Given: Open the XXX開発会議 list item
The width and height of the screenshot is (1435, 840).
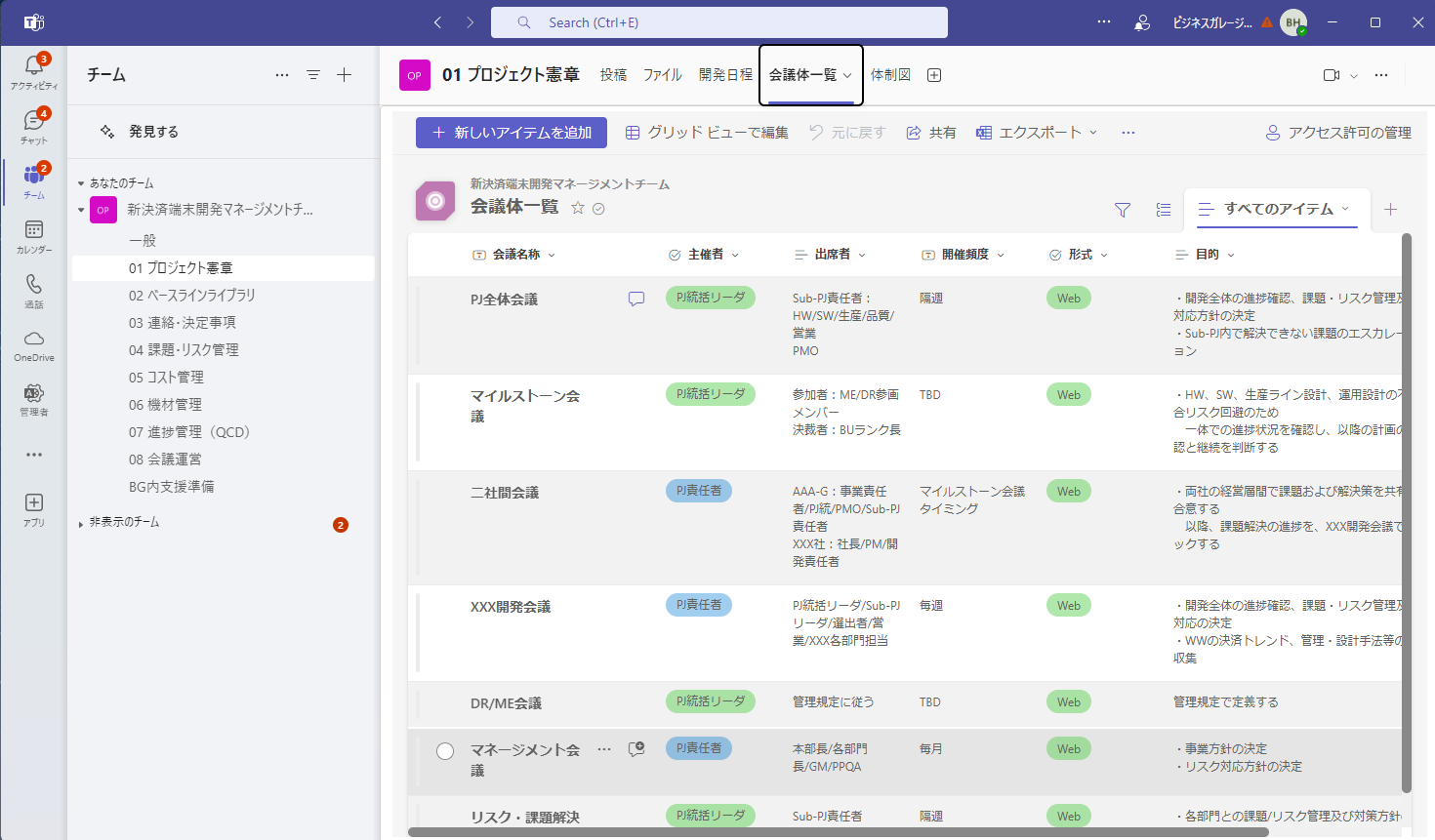Looking at the screenshot, I should [x=511, y=607].
